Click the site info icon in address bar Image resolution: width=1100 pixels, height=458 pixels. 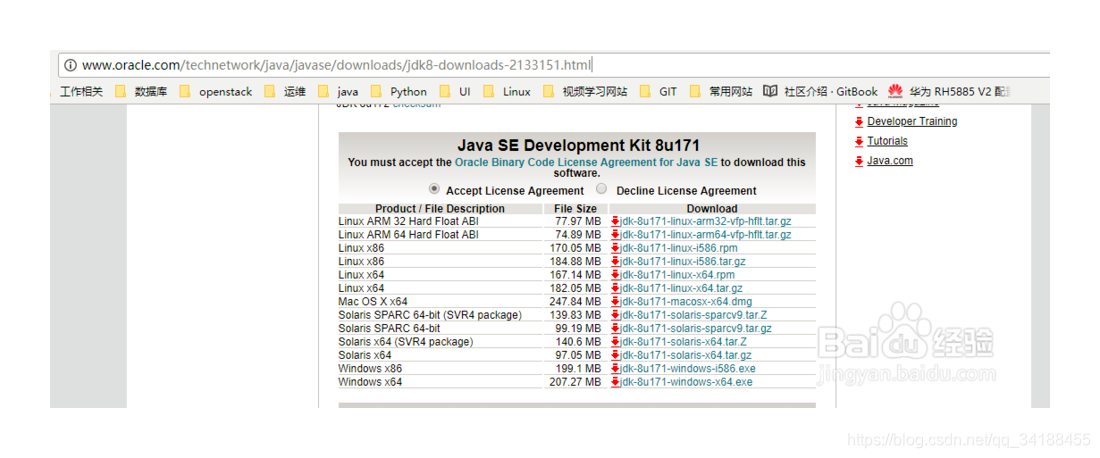[70, 65]
